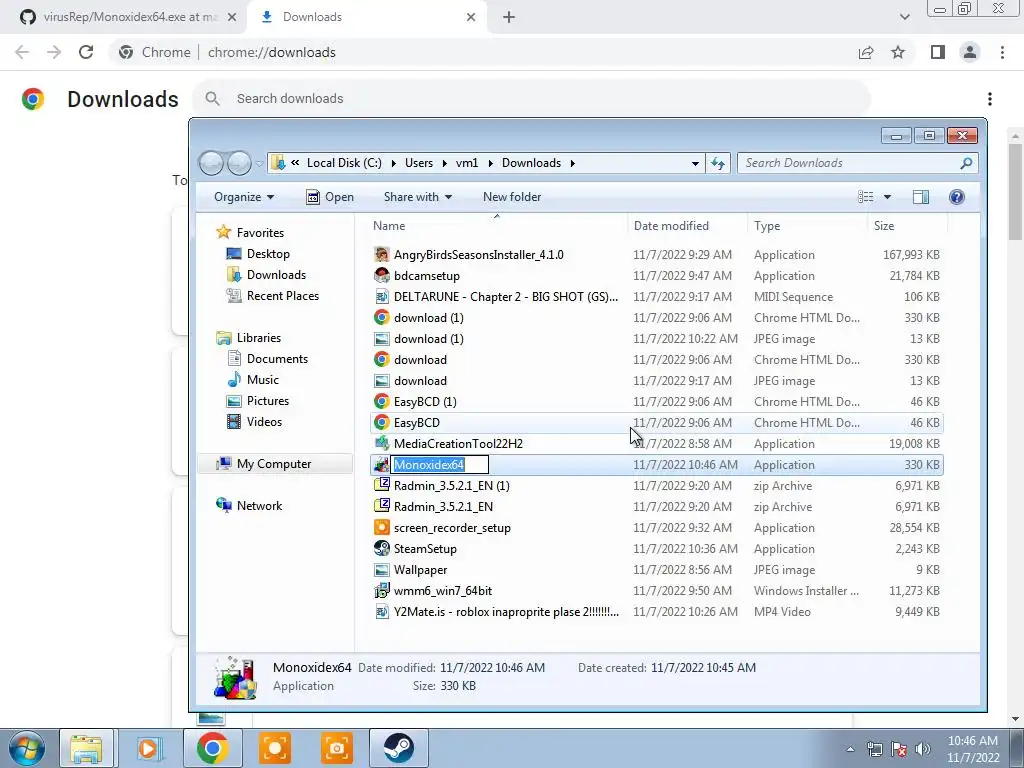Select the Radmin_3.5.2.1_EN (1) file

coord(656,486)
